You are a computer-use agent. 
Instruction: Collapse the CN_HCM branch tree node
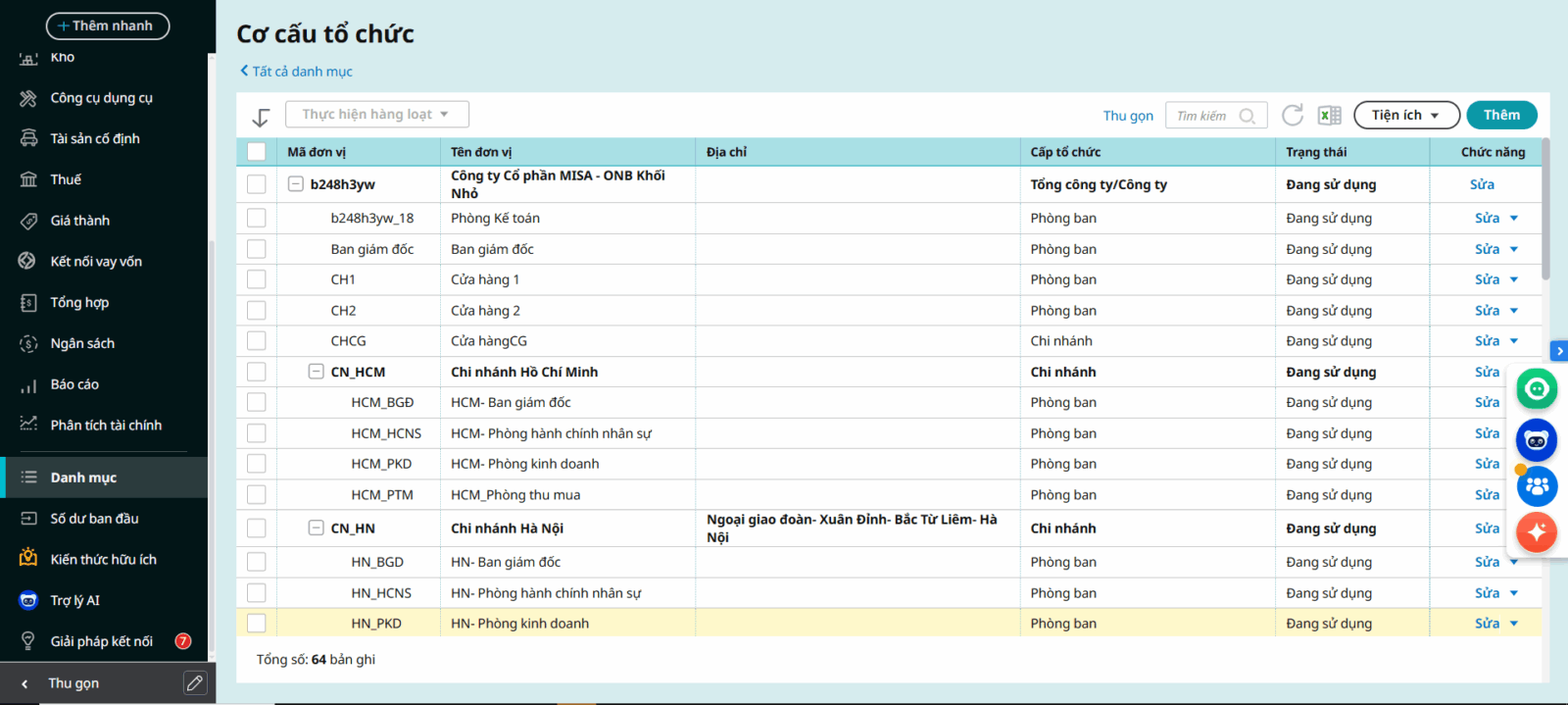(316, 372)
